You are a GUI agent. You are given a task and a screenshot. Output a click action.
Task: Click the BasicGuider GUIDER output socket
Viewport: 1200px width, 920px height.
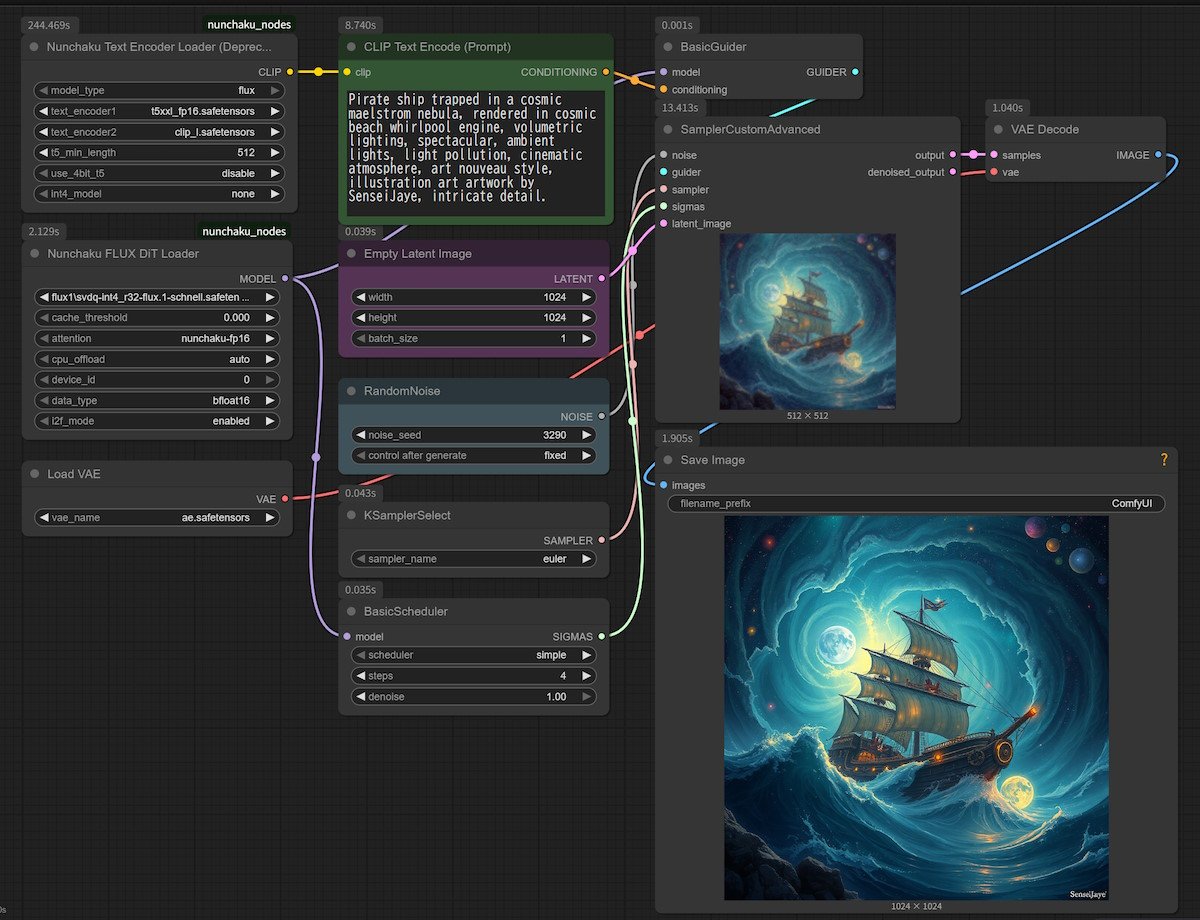click(855, 72)
